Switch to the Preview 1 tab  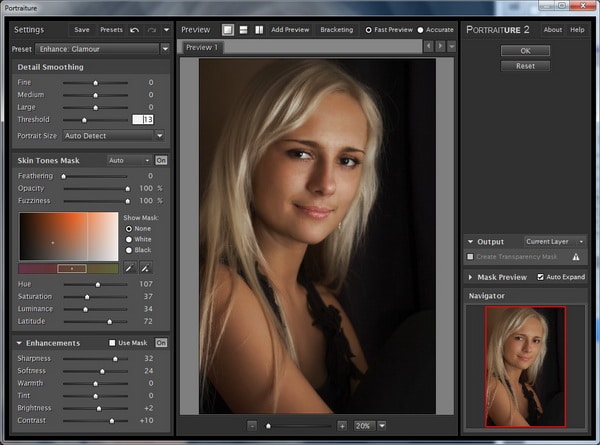(202, 48)
